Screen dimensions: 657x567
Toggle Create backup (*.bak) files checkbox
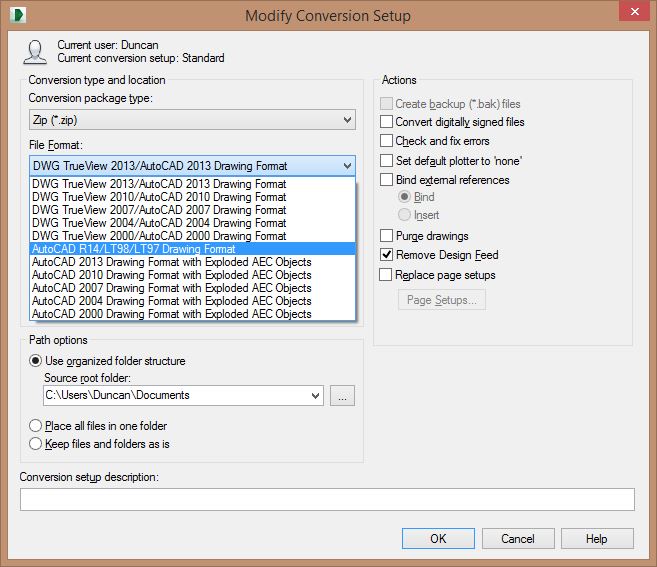click(386, 104)
